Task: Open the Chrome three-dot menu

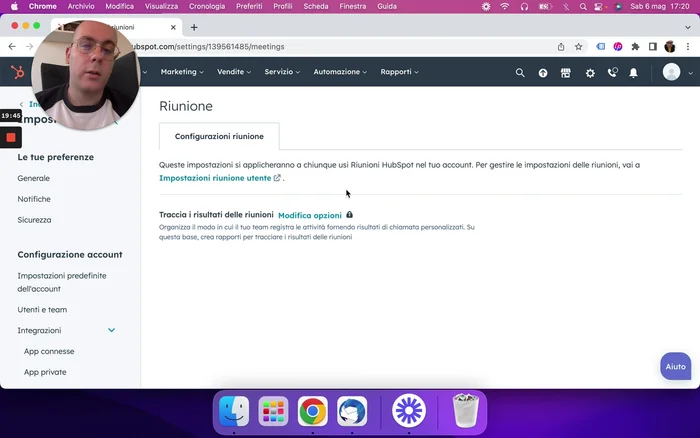Action: (x=688, y=46)
